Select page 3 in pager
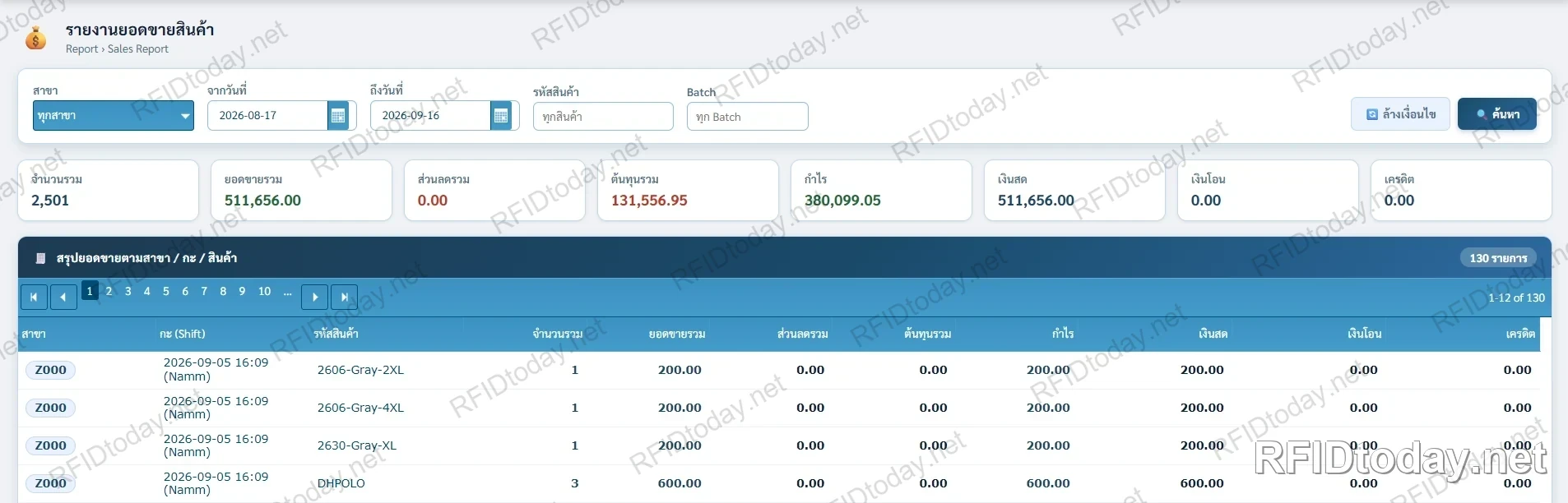This screenshot has width=1568, height=503. pos(128,291)
